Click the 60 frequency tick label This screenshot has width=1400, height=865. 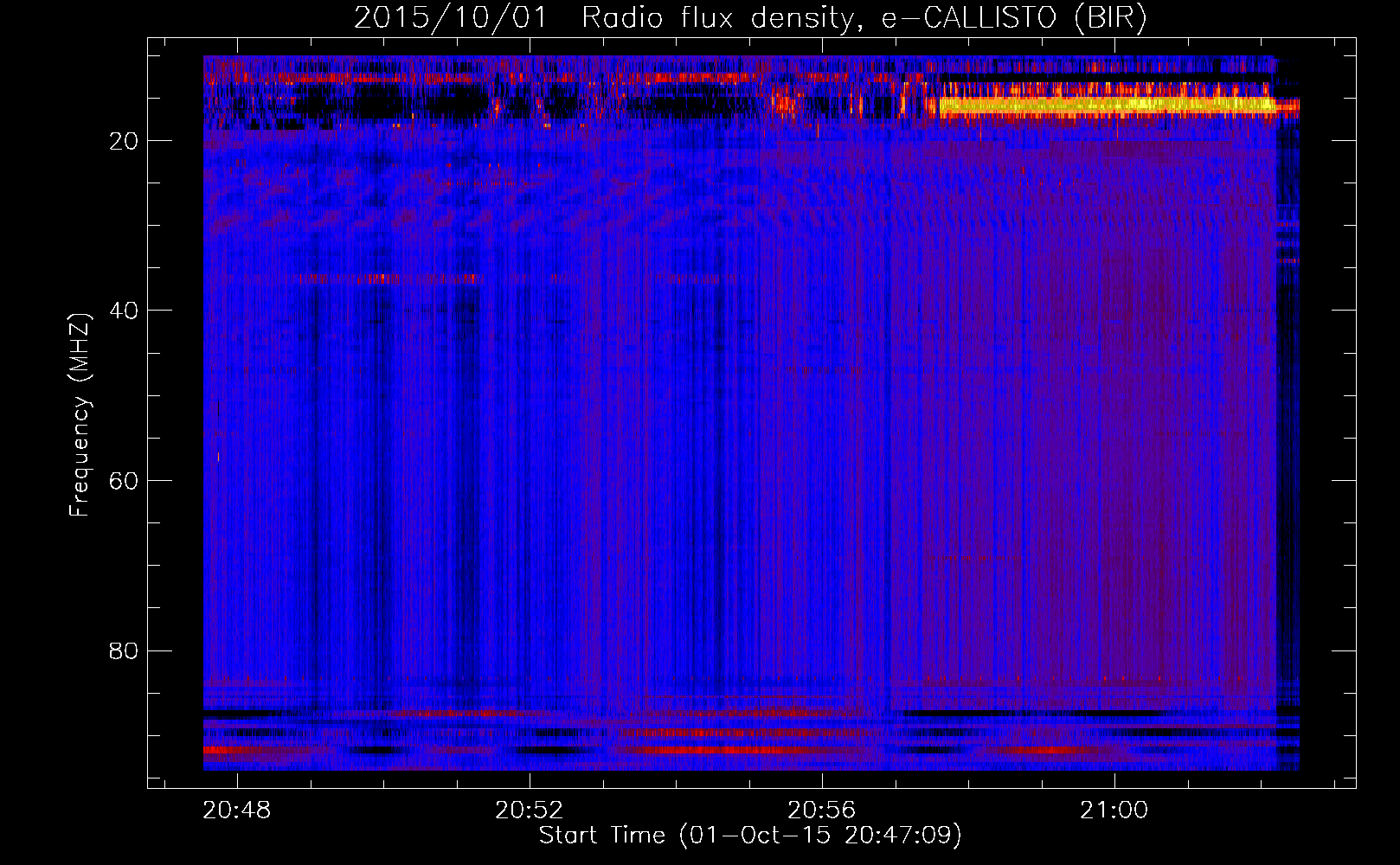[x=124, y=481]
